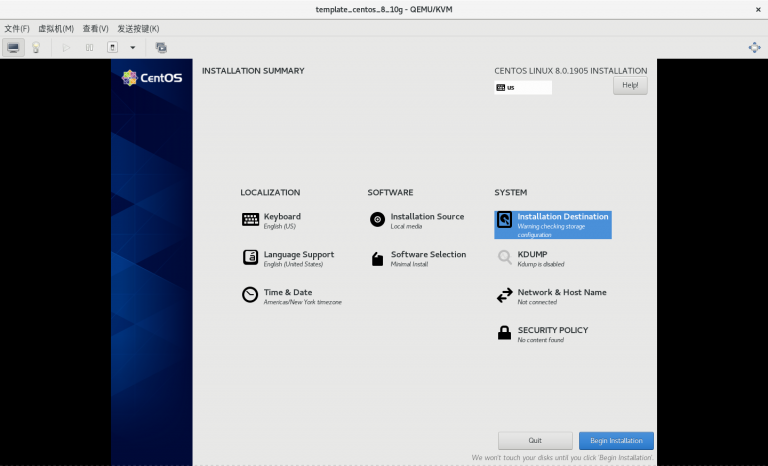Show virtual hardware details lightbulb icon

(36, 48)
